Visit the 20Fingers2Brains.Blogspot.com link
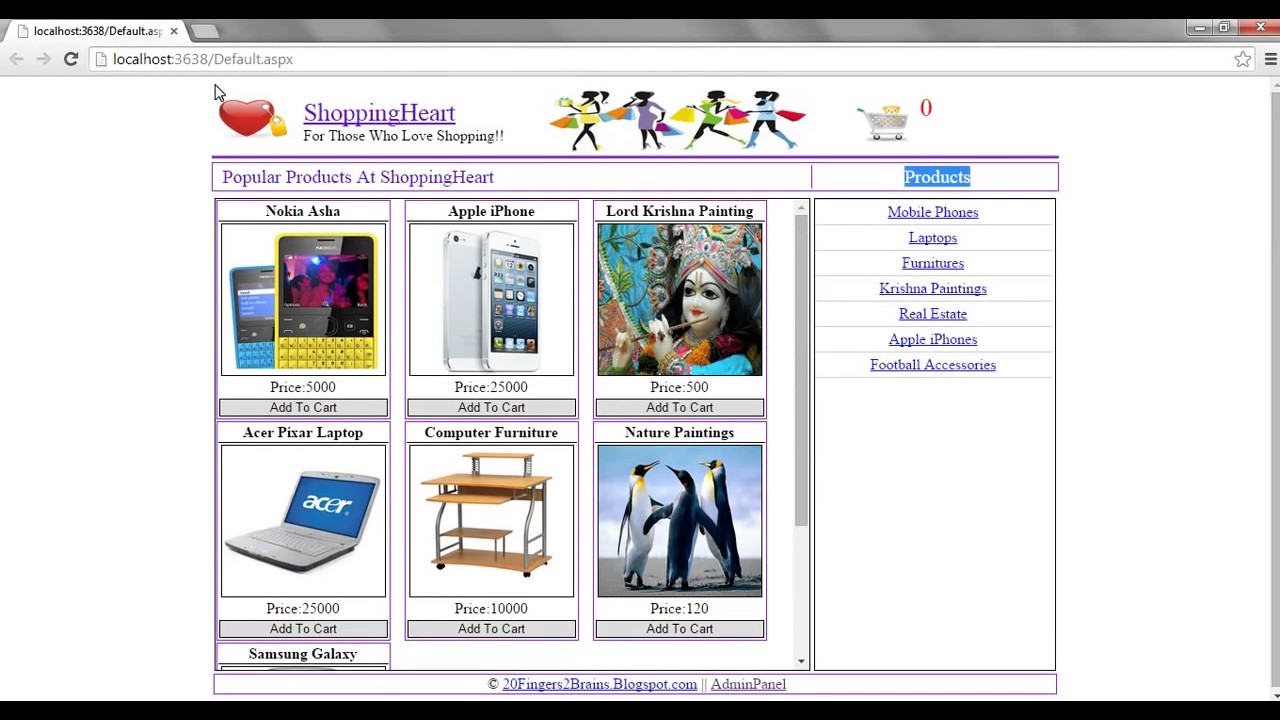 click(599, 684)
